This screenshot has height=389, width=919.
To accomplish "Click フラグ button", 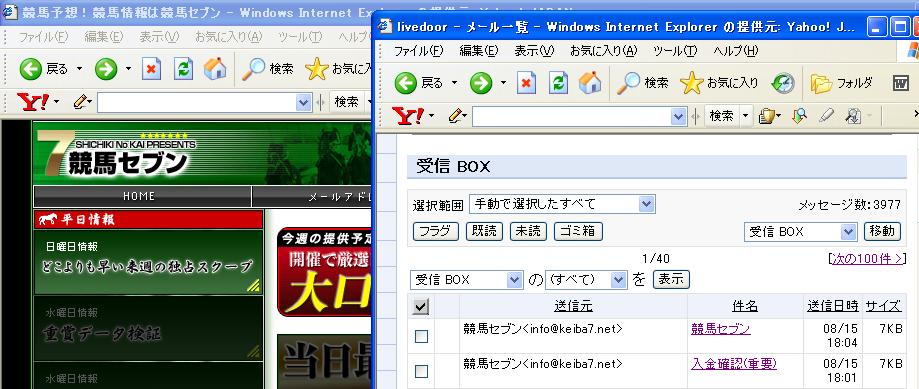I will (435, 231).
